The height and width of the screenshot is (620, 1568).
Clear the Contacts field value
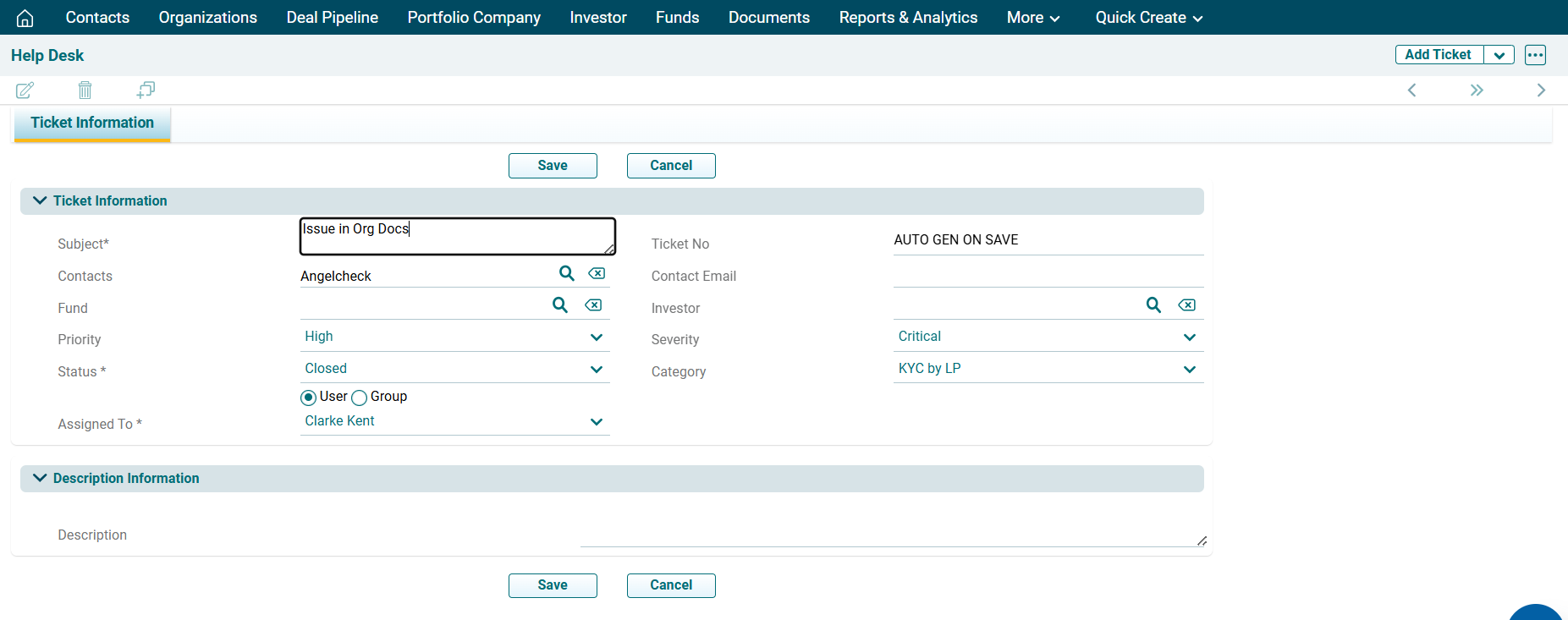(x=597, y=273)
